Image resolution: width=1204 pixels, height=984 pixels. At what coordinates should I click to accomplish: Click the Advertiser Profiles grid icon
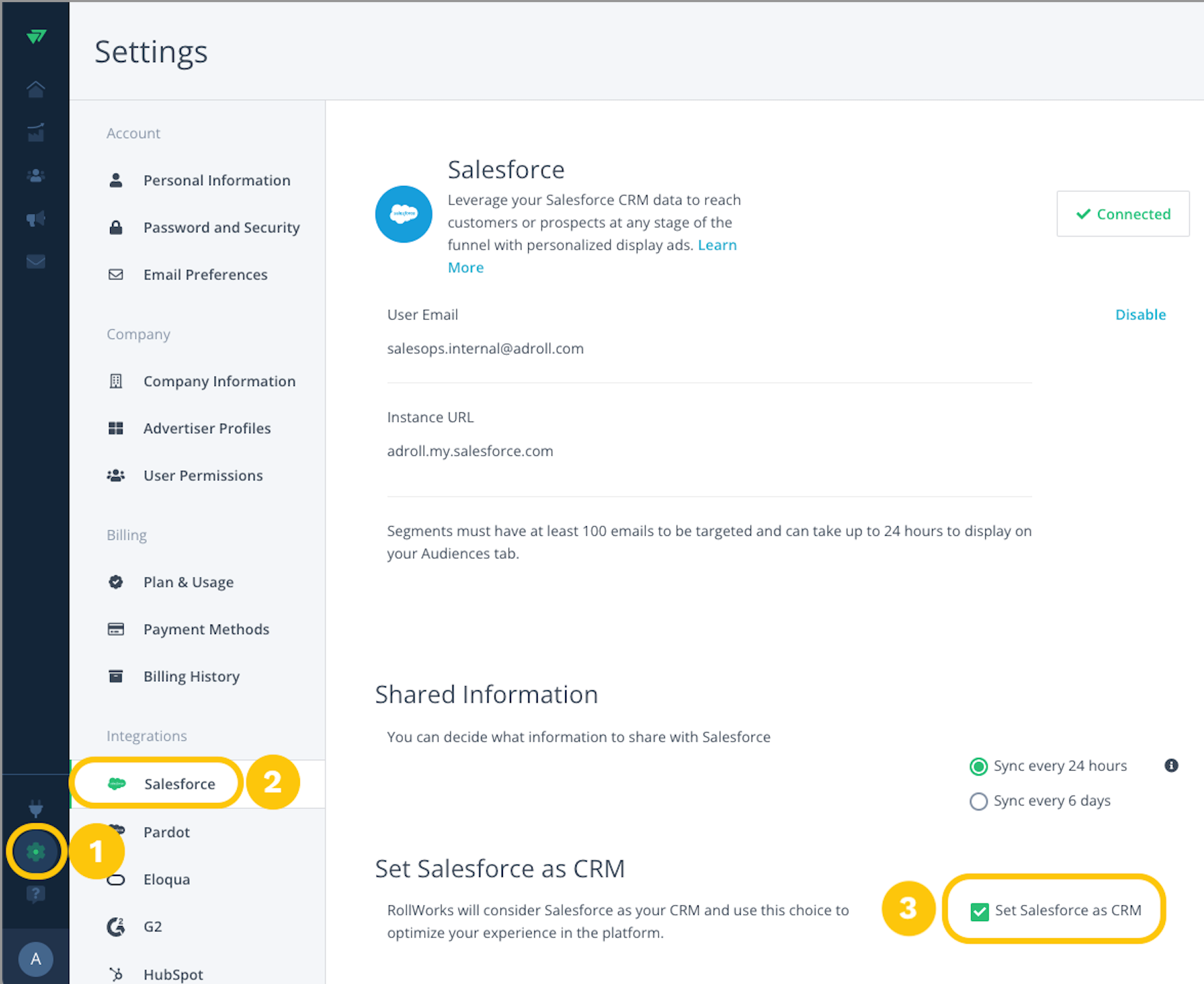tap(116, 428)
